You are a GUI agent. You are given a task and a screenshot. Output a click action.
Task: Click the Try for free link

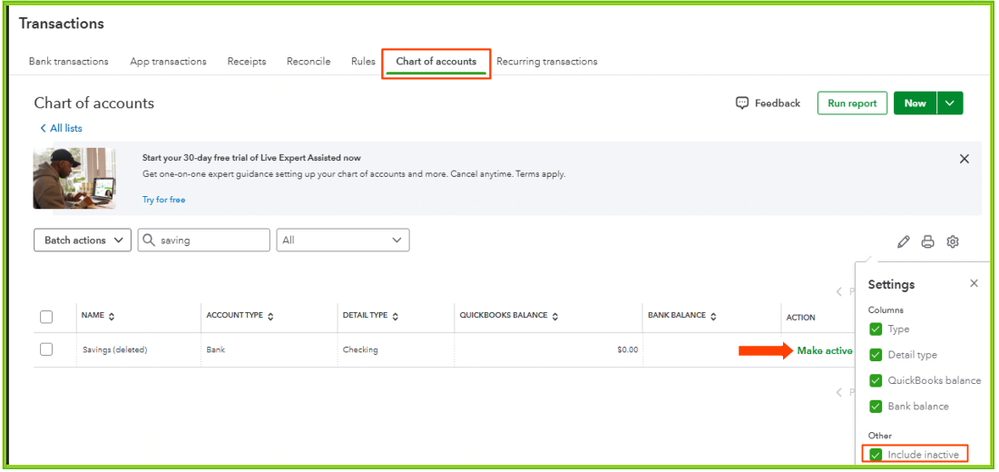tap(164, 199)
